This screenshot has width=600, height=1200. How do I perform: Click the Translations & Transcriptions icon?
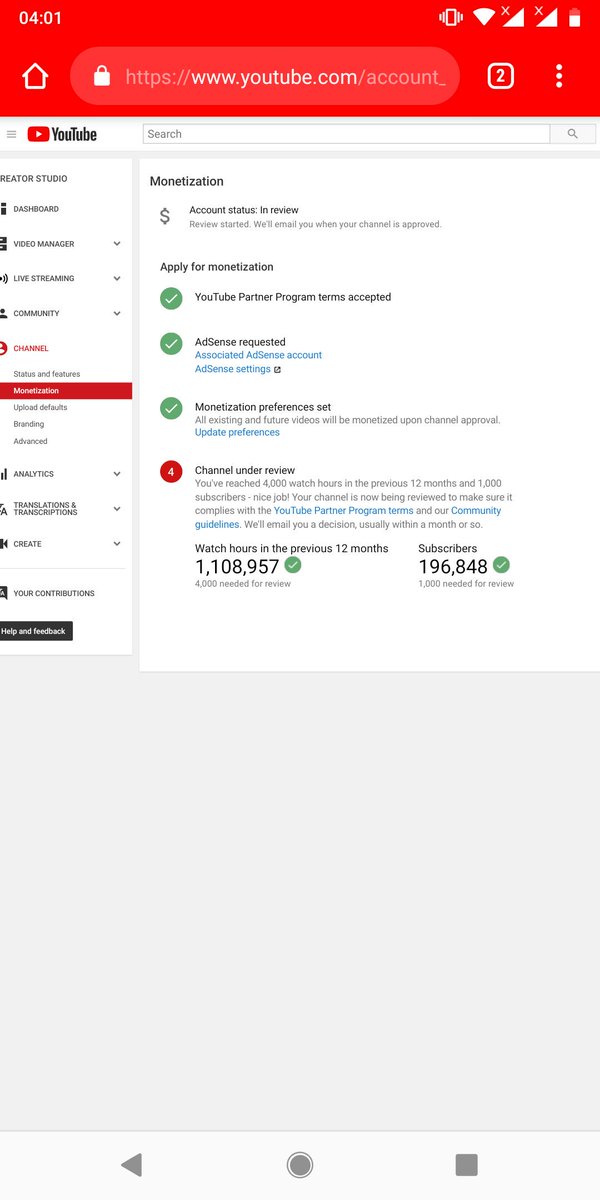3,509
